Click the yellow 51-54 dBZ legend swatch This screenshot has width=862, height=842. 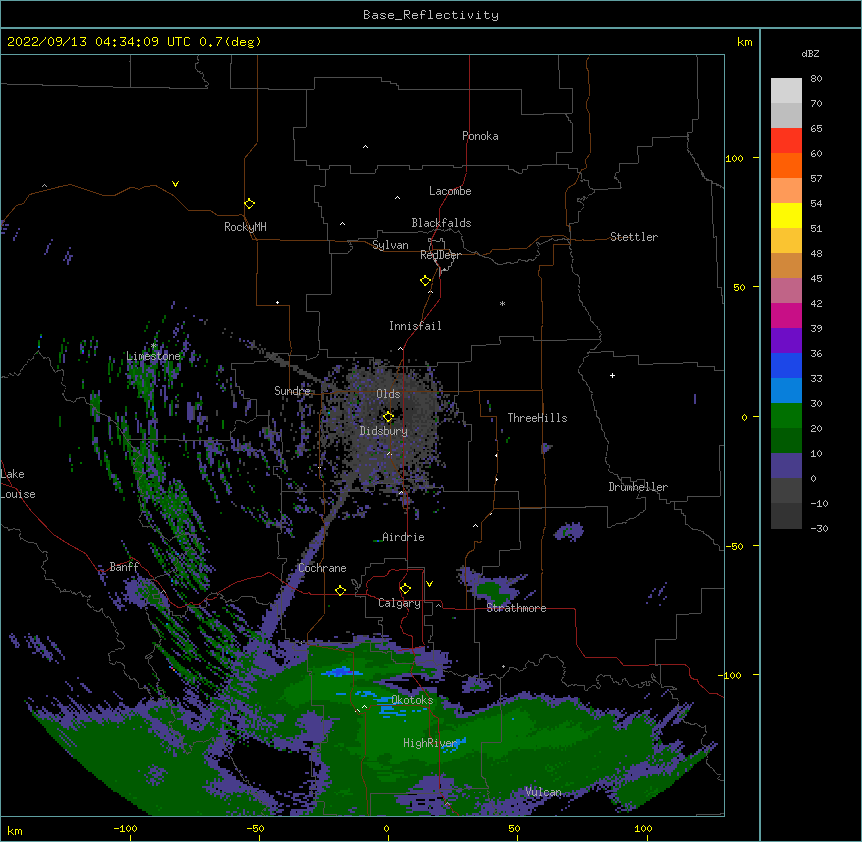[786, 215]
